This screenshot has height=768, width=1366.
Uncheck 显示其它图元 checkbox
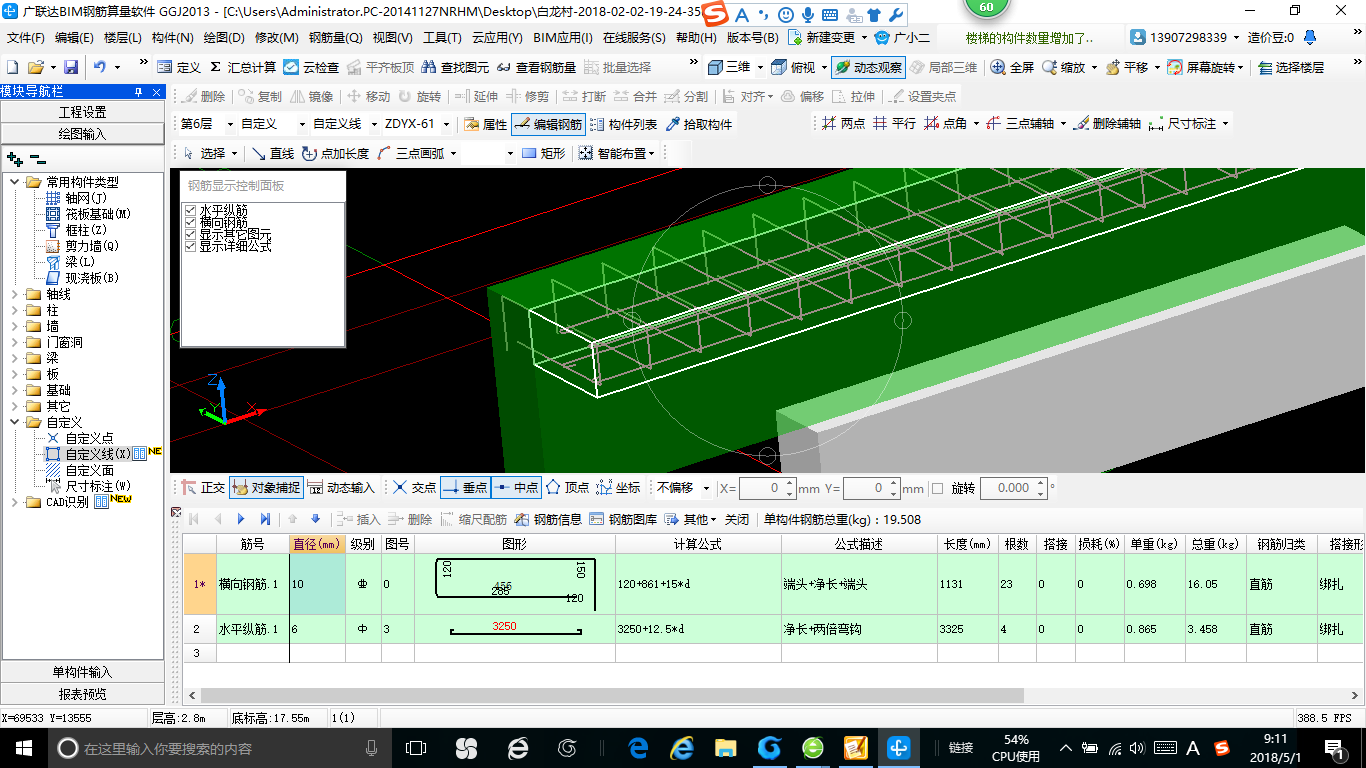tap(191, 234)
